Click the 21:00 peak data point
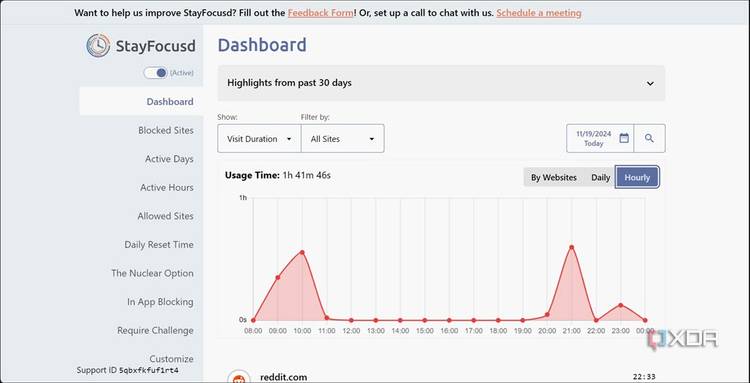Screen dimensions: 750x383 (x=572, y=247)
